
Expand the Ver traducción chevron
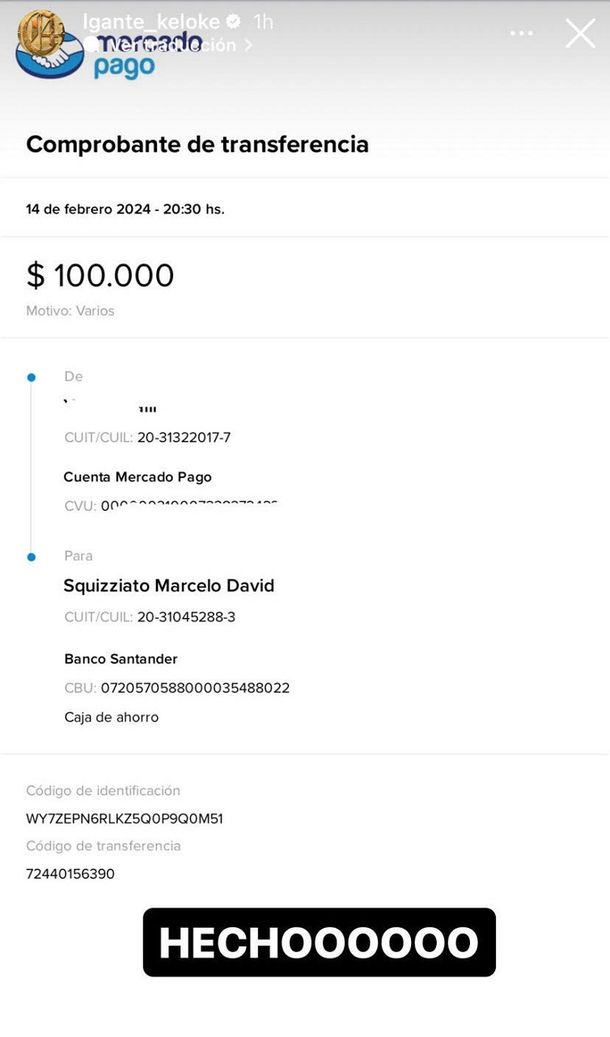249,45
